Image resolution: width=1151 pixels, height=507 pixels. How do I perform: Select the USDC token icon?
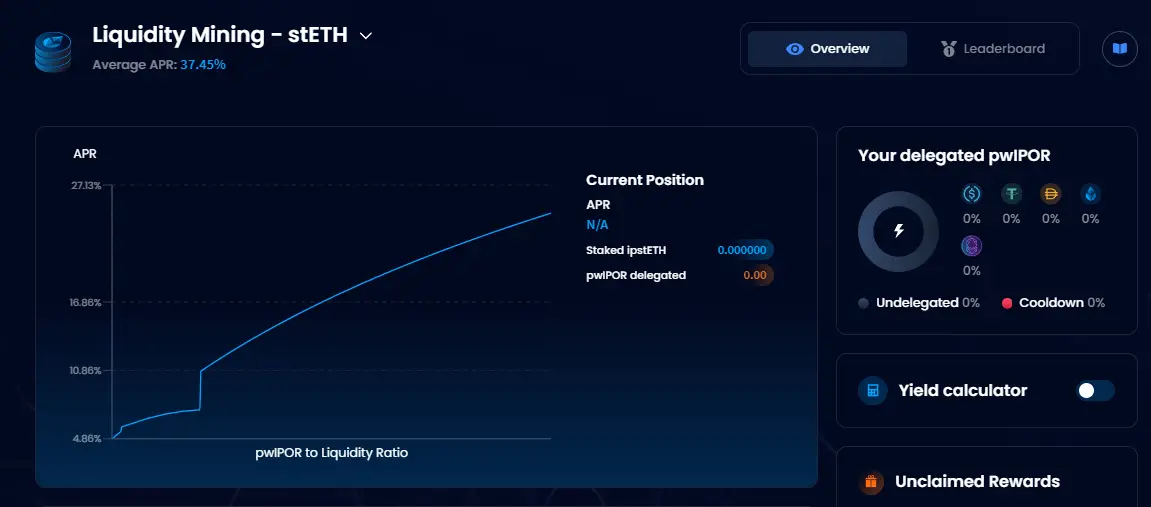pyautogui.click(x=972, y=194)
